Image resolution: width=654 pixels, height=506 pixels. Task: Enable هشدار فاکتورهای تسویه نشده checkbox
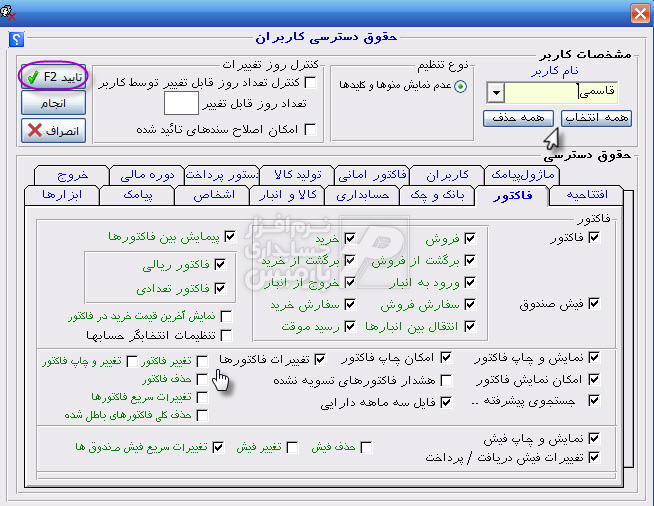446,380
